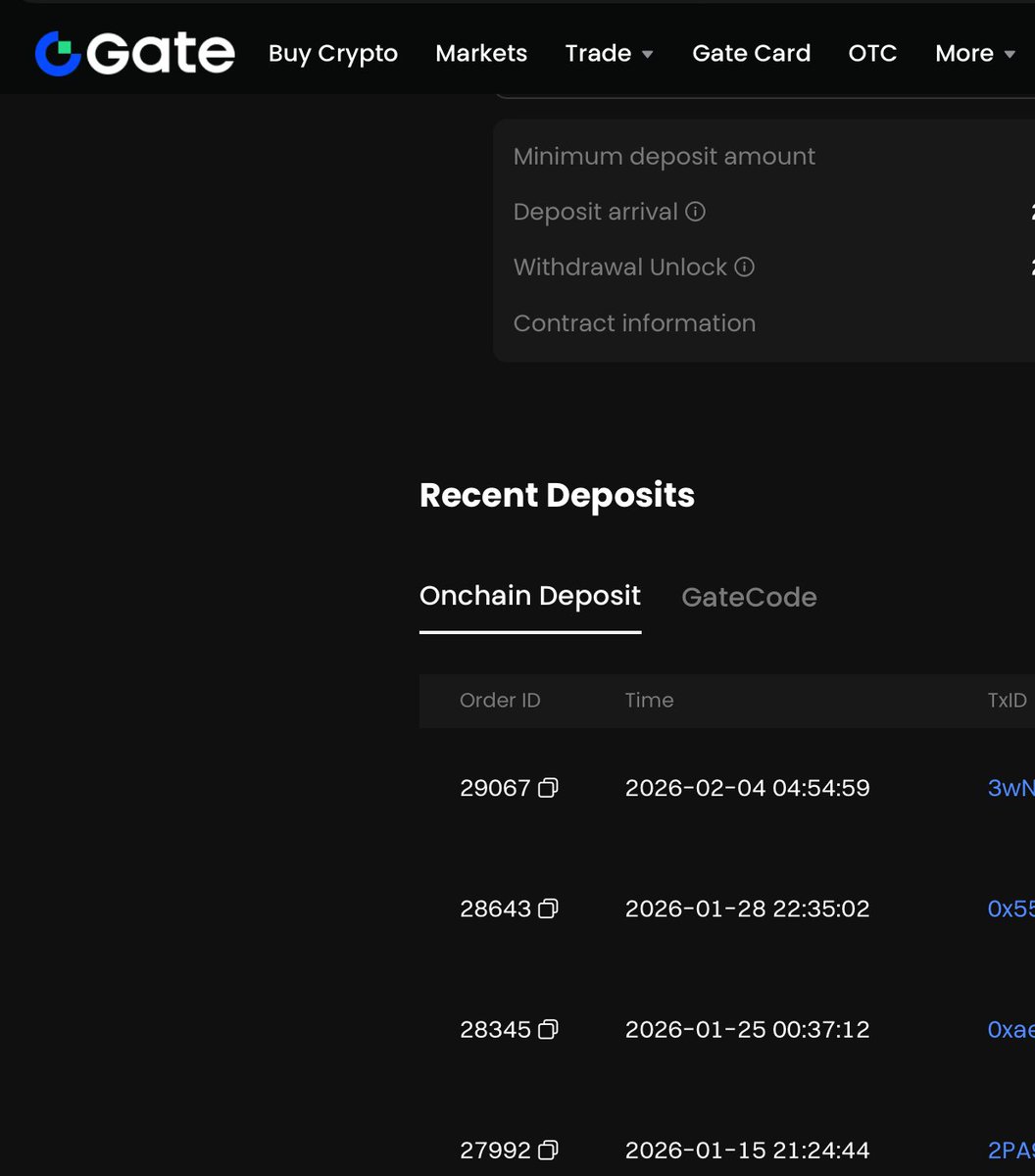Click the Order ID column header
The height and width of the screenshot is (1176, 1035).
[x=500, y=700]
